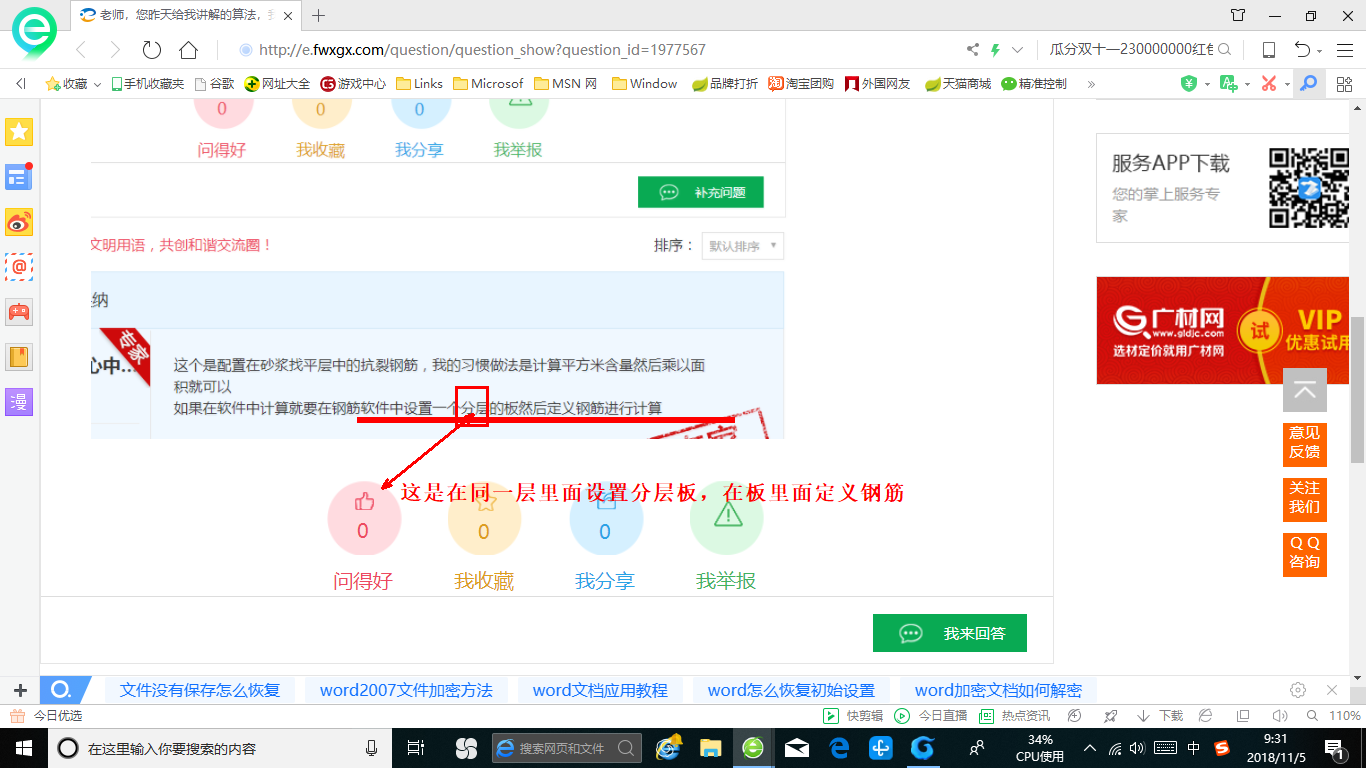Open the Windows Start button

pos(24,748)
